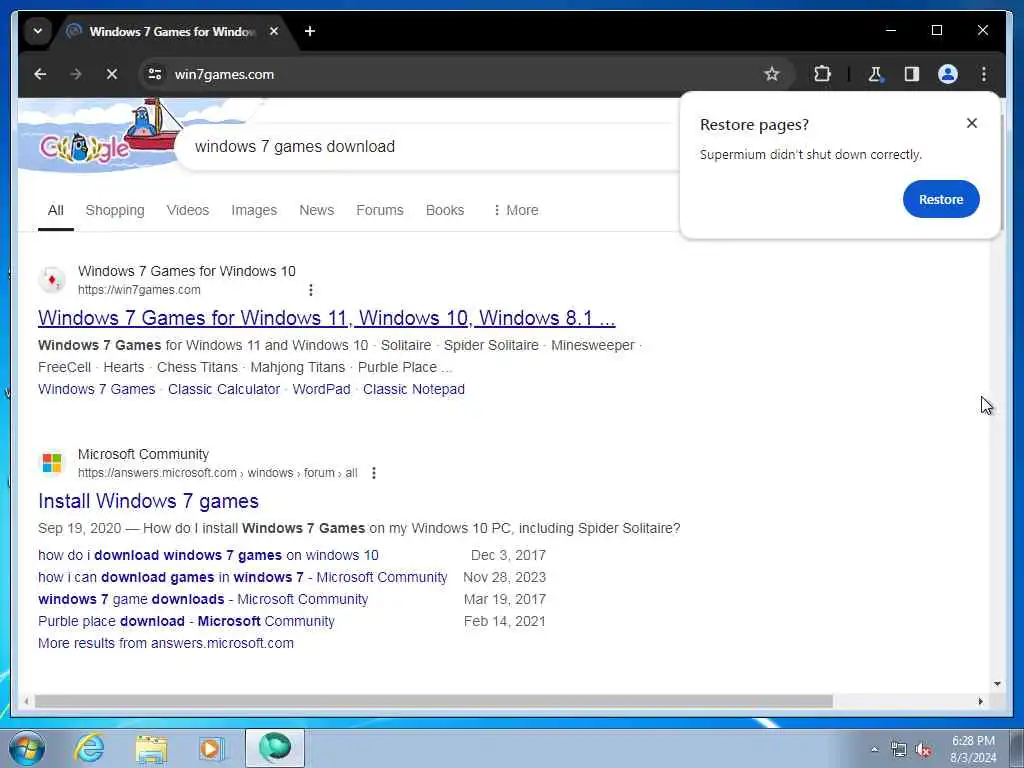Image resolution: width=1024 pixels, height=768 pixels.
Task: Click the horizontal scrollbar left arrow
Action: (26, 701)
